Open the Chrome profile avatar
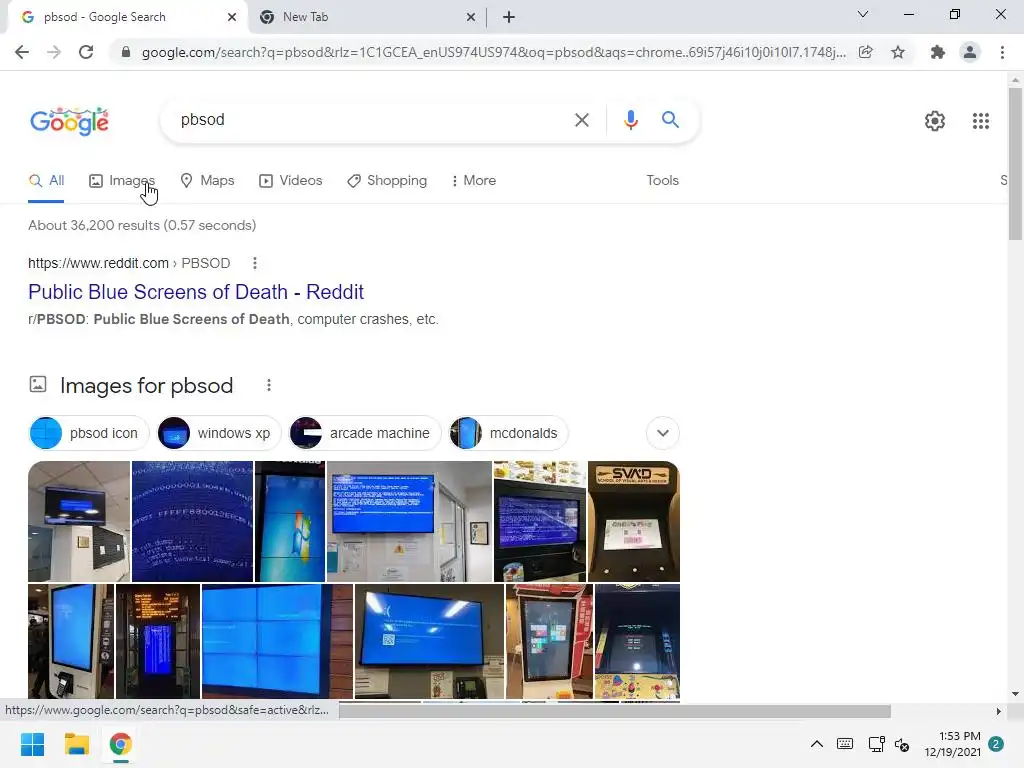Screen dimensions: 1024x768 pos(970,52)
